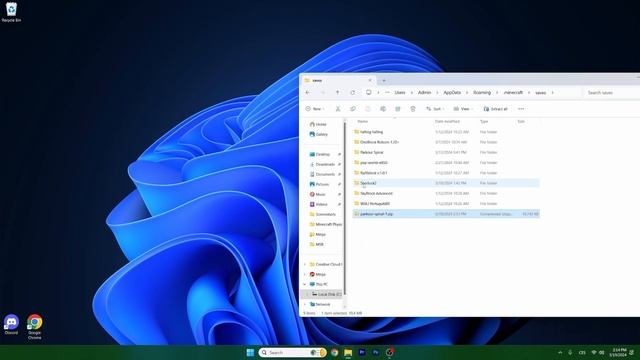The image size is (640, 360).
Task: Click the Extract all button
Action: pyautogui.click(x=495, y=109)
